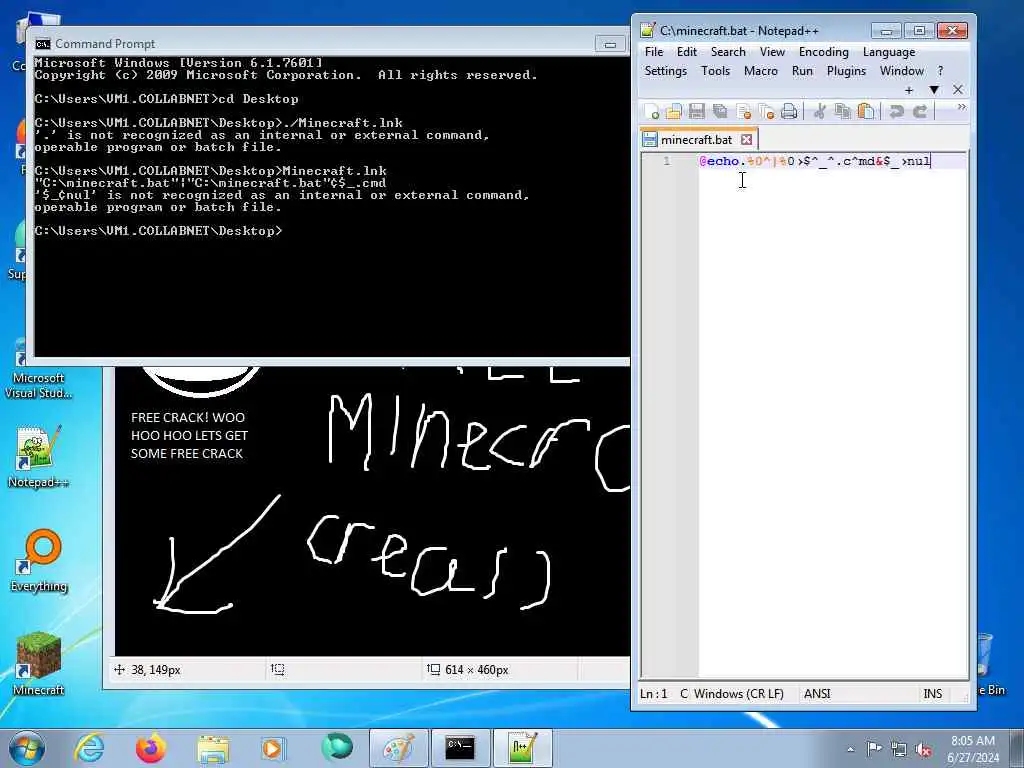Click the Copy icon in Notepad++ toolbar
Viewport: 1024px width, 768px height.
click(842, 112)
